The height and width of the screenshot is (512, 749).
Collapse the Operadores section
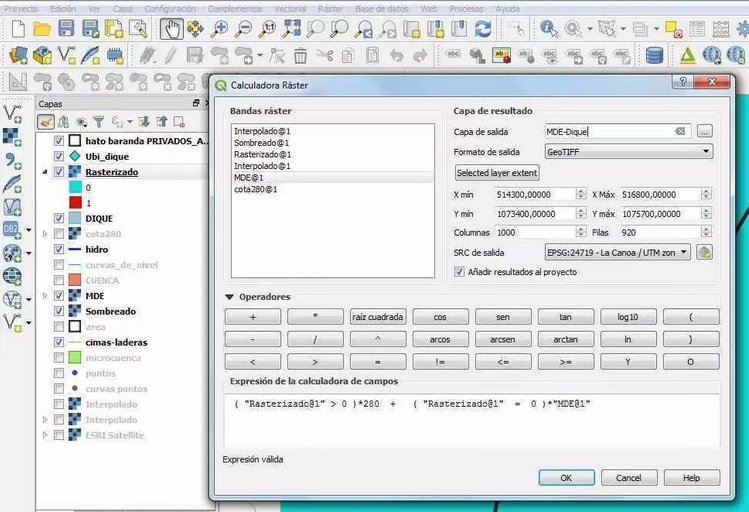tap(229, 297)
